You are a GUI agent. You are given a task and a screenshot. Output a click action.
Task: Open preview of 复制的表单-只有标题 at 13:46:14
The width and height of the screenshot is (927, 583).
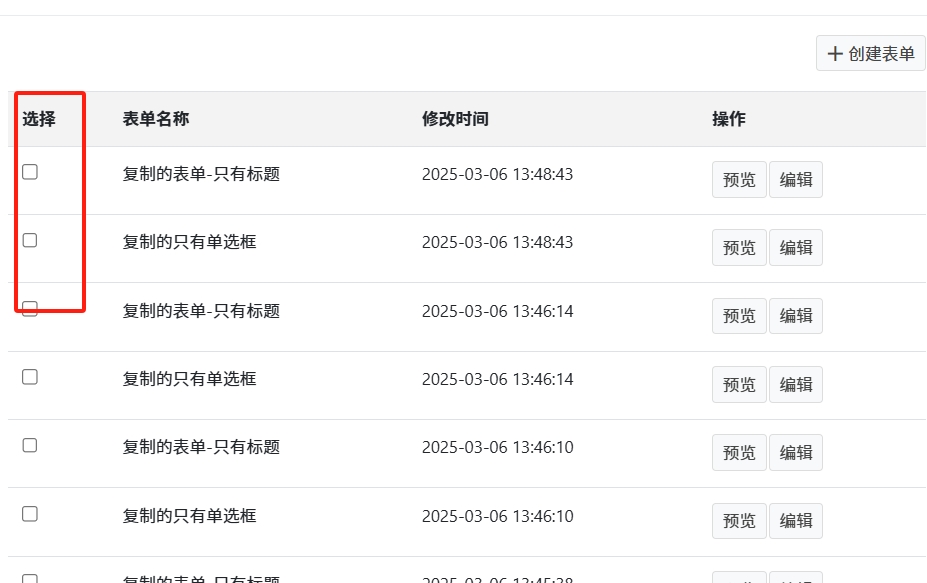pos(739,316)
